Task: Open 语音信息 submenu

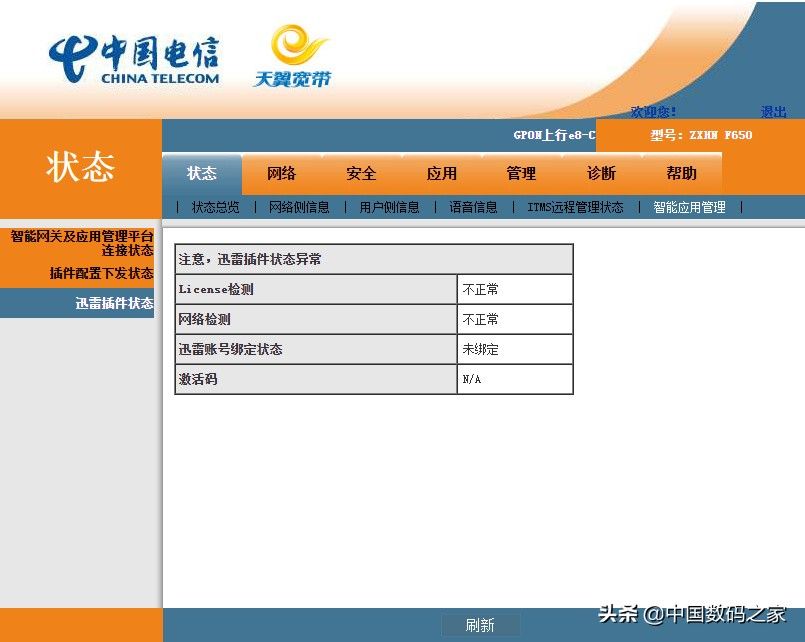Action: click(473, 207)
